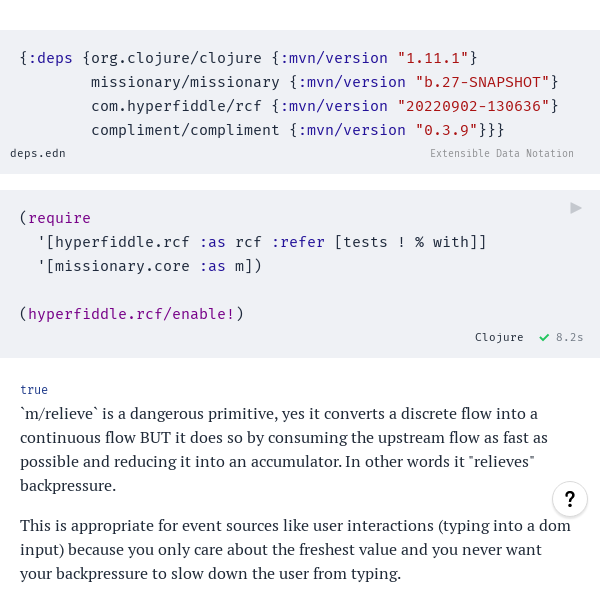Select the true output result
600x600 pixels.
coord(34,390)
